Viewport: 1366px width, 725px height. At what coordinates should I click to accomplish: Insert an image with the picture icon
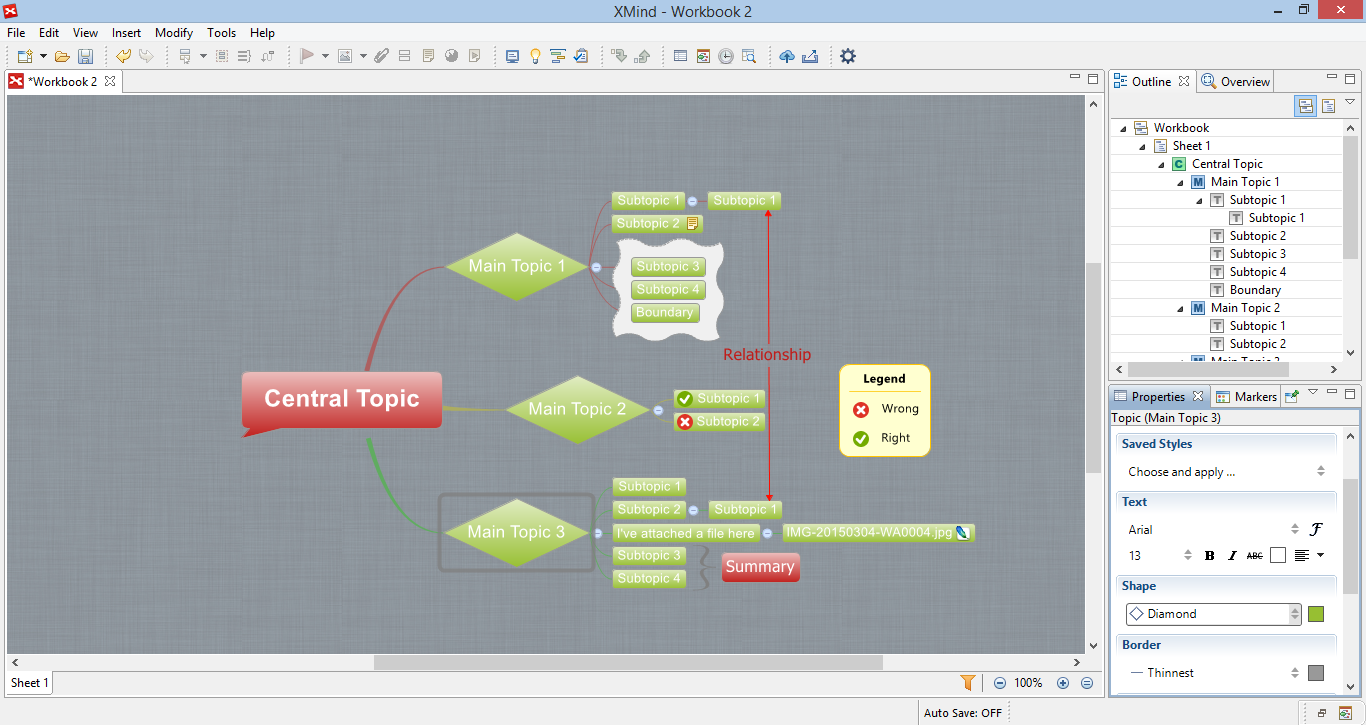(x=345, y=57)
